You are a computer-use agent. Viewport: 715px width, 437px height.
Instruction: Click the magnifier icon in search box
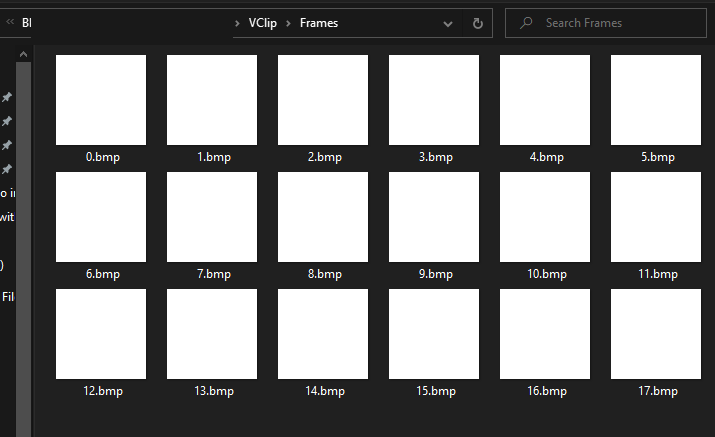point(526,23)
